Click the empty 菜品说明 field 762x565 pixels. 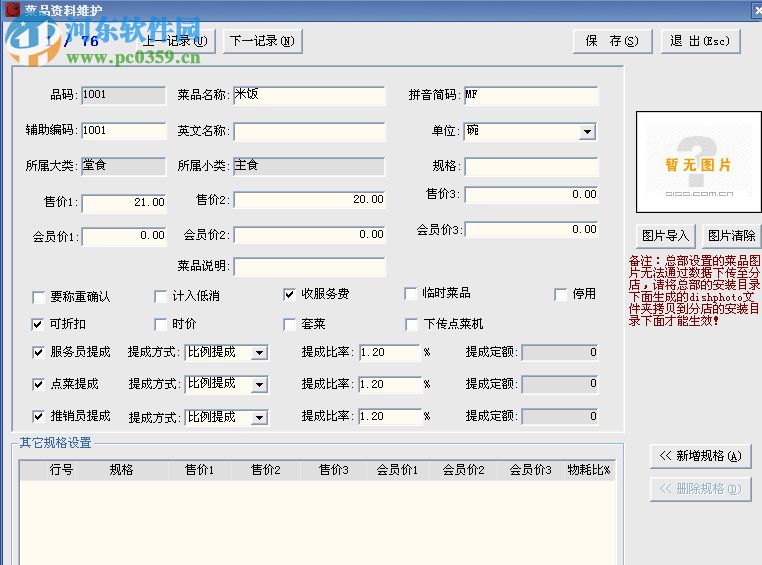pyautogui.click(x=310, y=267)
